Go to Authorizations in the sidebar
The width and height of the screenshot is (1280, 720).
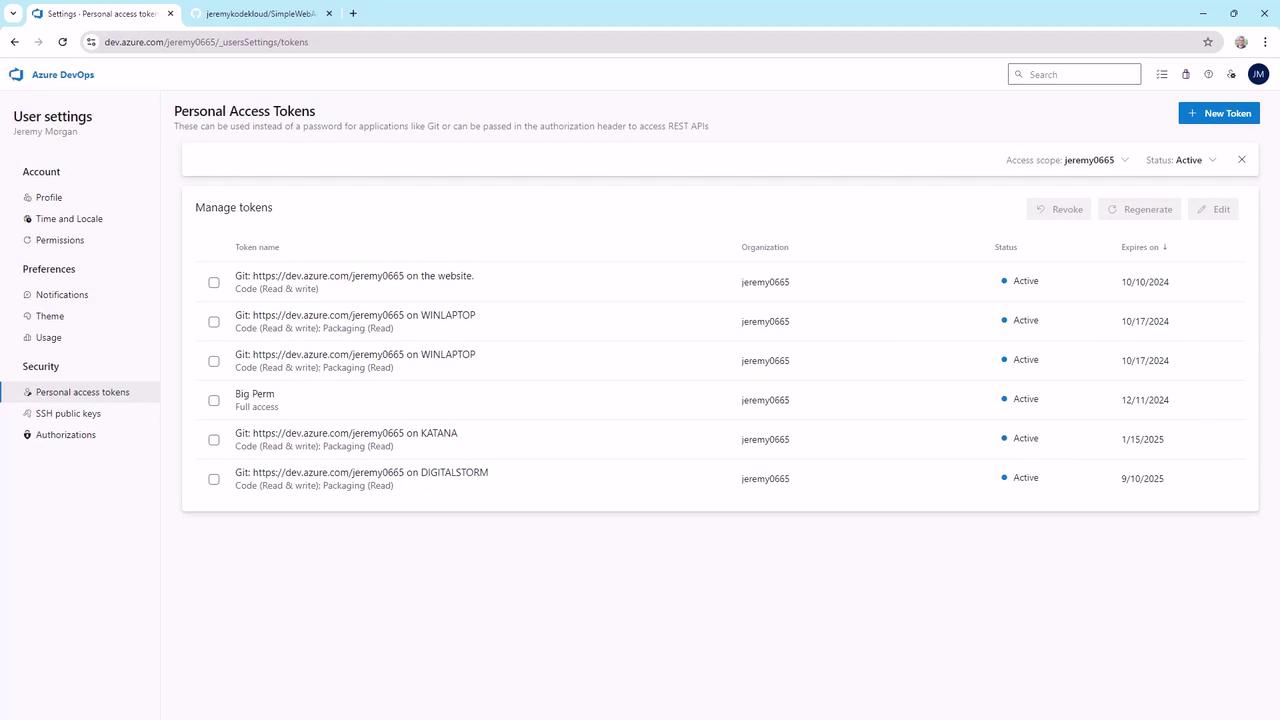click(66, 435)
